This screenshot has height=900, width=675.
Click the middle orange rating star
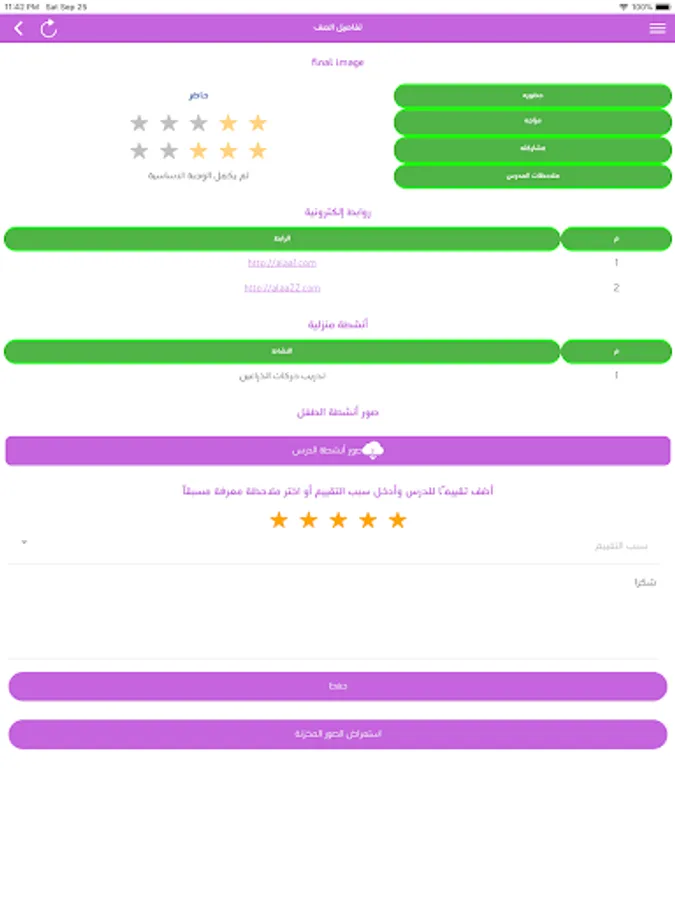(x=338, y=520)
